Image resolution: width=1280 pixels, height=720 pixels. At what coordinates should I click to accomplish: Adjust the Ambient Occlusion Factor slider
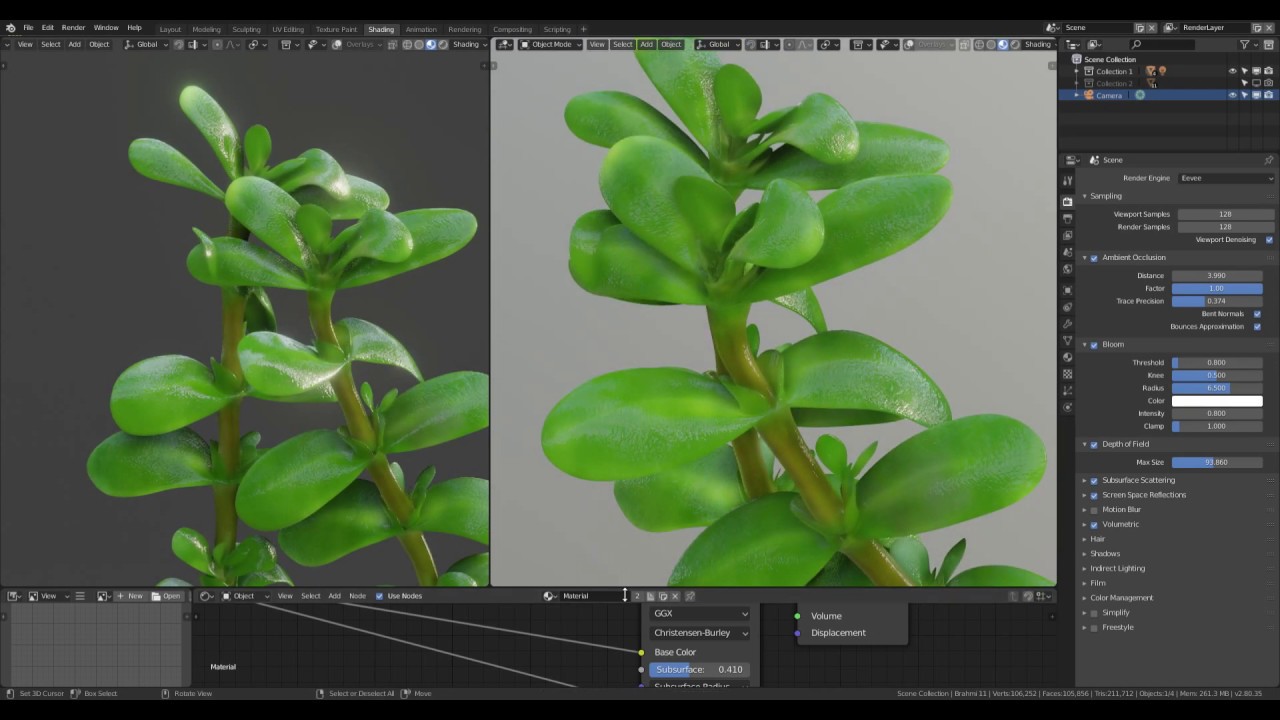tap(1217, 288)
